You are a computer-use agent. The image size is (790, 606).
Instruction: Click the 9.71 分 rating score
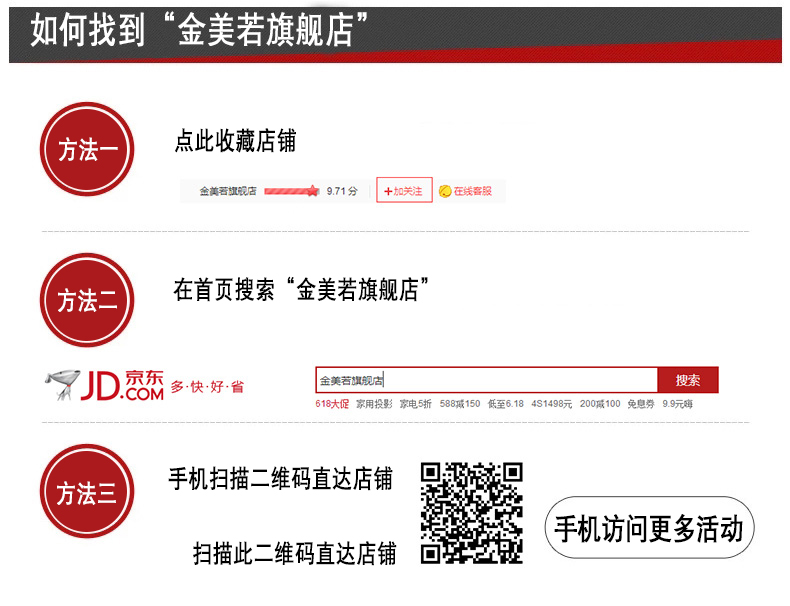coord(342,191)
